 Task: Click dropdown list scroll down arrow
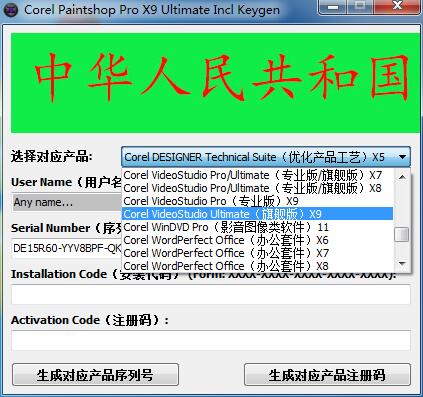[402, 264]
